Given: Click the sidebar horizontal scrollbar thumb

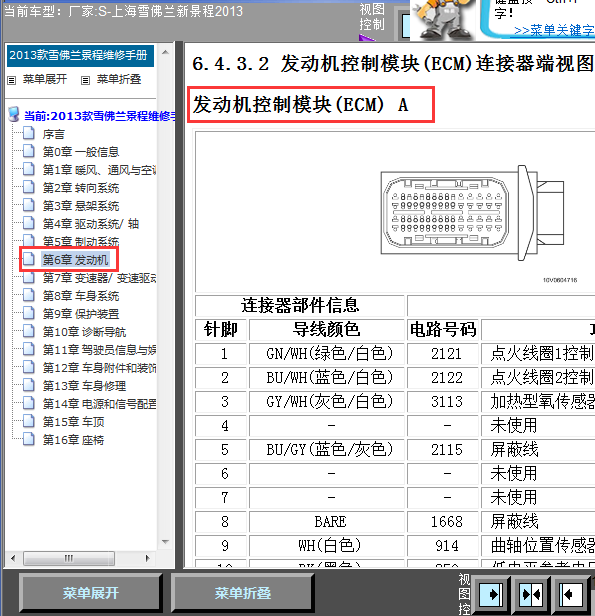Looking at the screenshot, I should (69, 558).
